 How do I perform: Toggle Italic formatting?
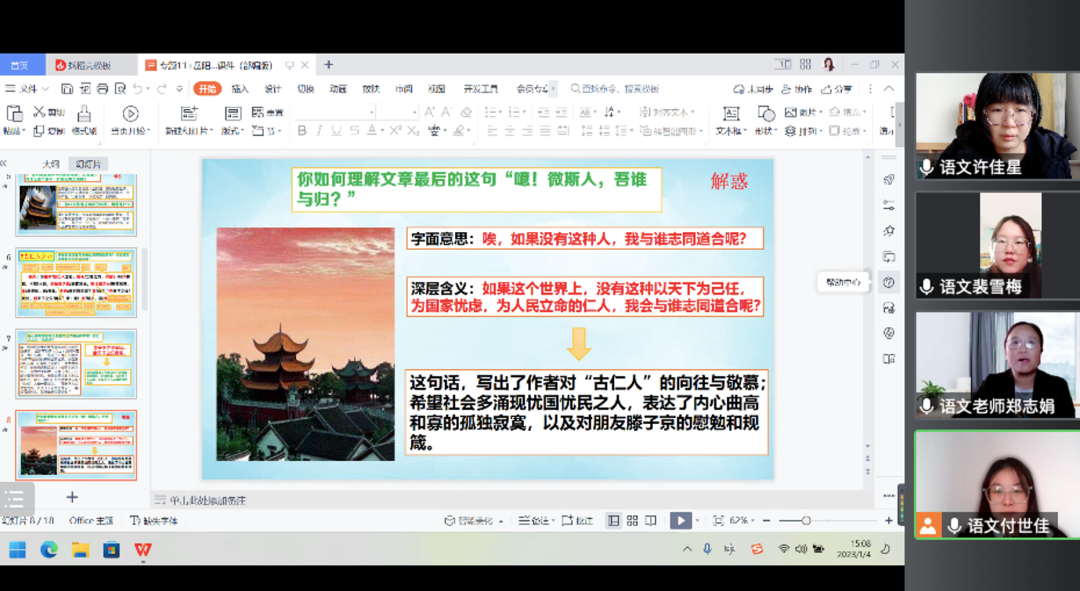(319, 130)
